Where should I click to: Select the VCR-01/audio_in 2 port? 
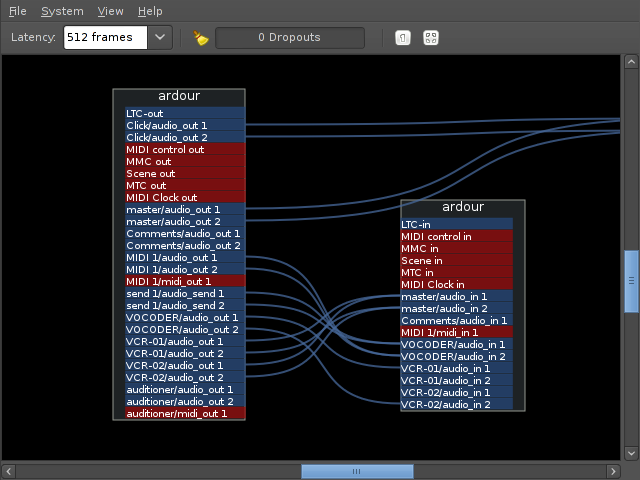(x=457, y=380)
